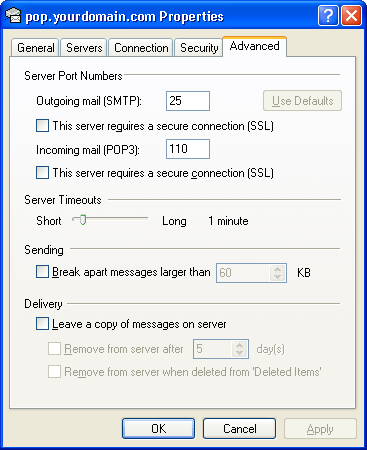Open the Servers tab
This screenshot has height=450, width=367.
(84, 48)
